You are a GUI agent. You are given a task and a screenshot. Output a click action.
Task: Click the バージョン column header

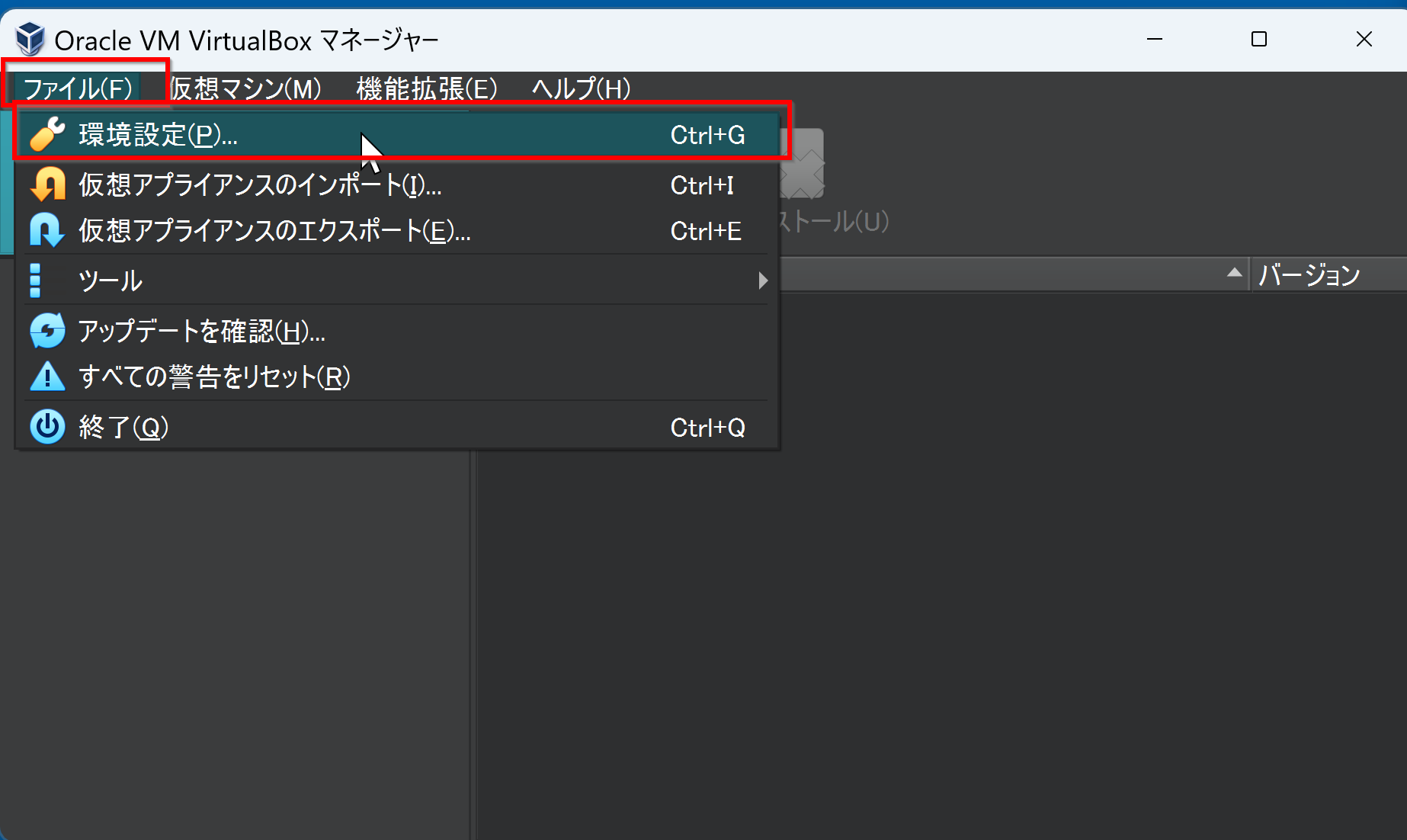tap(1328, 274)
